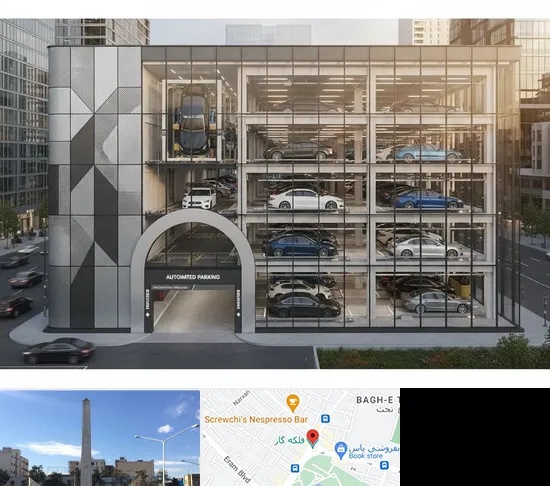Click the black panel beside the map
This screenshot has height=486, width=550.
click(x=475, y=437)
